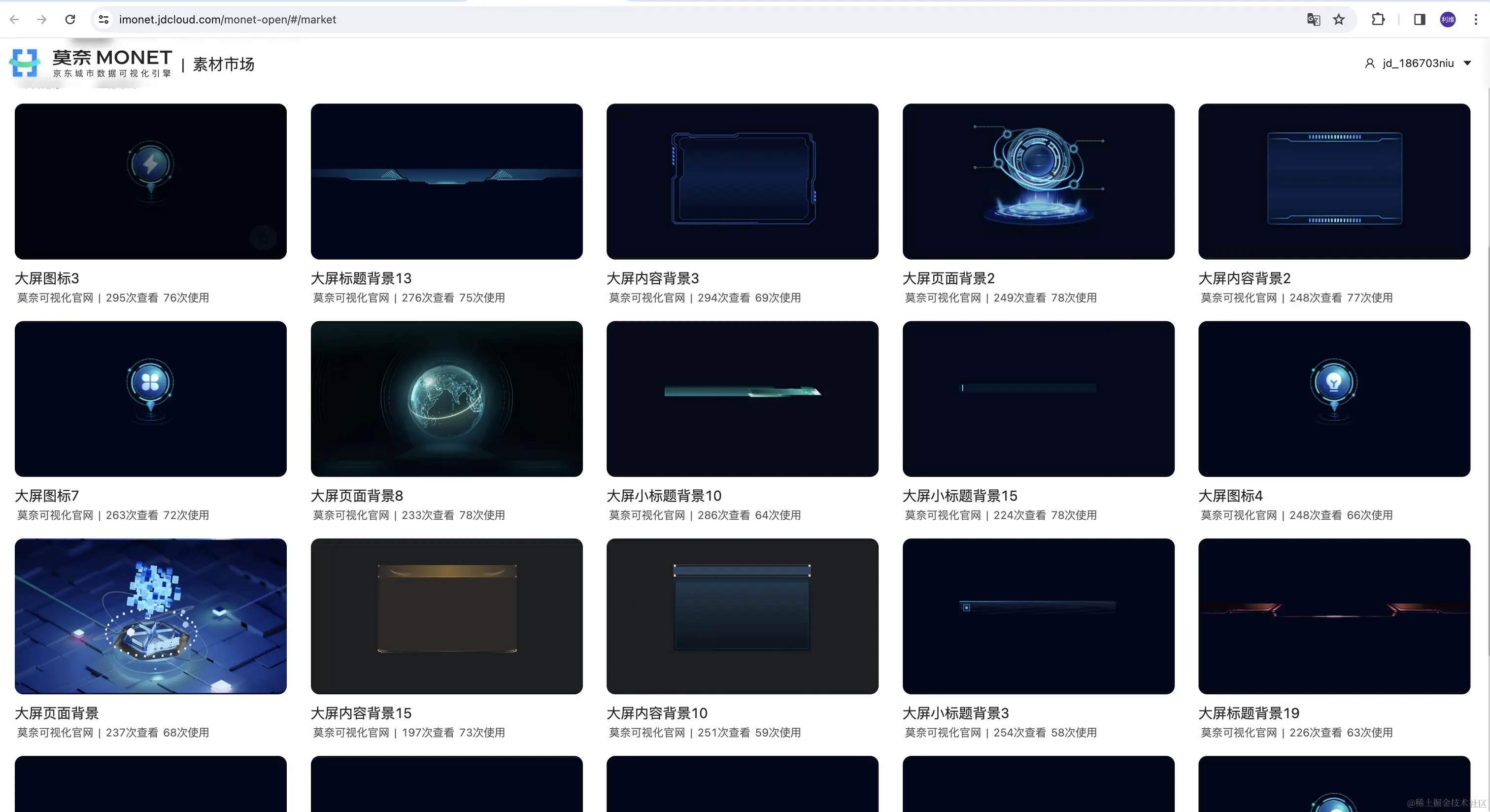This screenshot has height=812, width=1490.
Task: Click the Monet logo icon
Action: click(25, 63)
